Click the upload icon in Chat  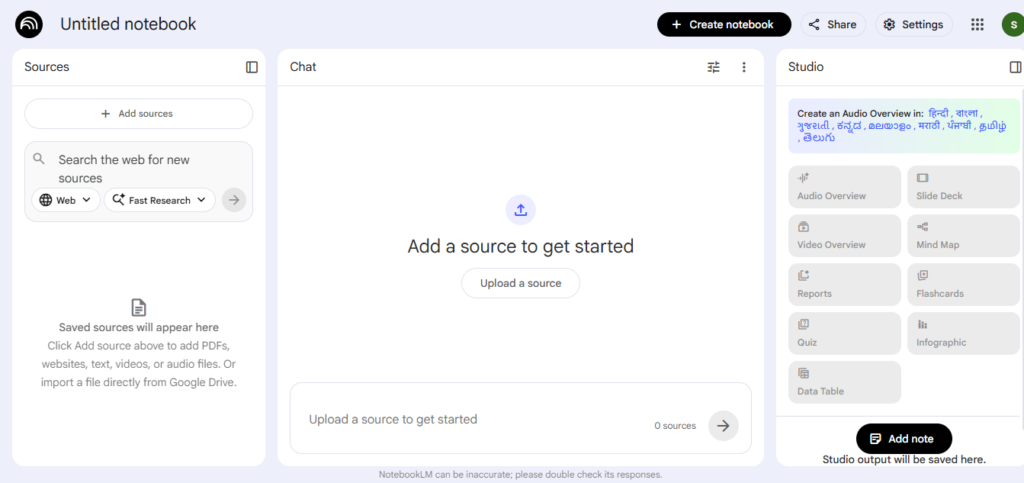pos(520,210)
